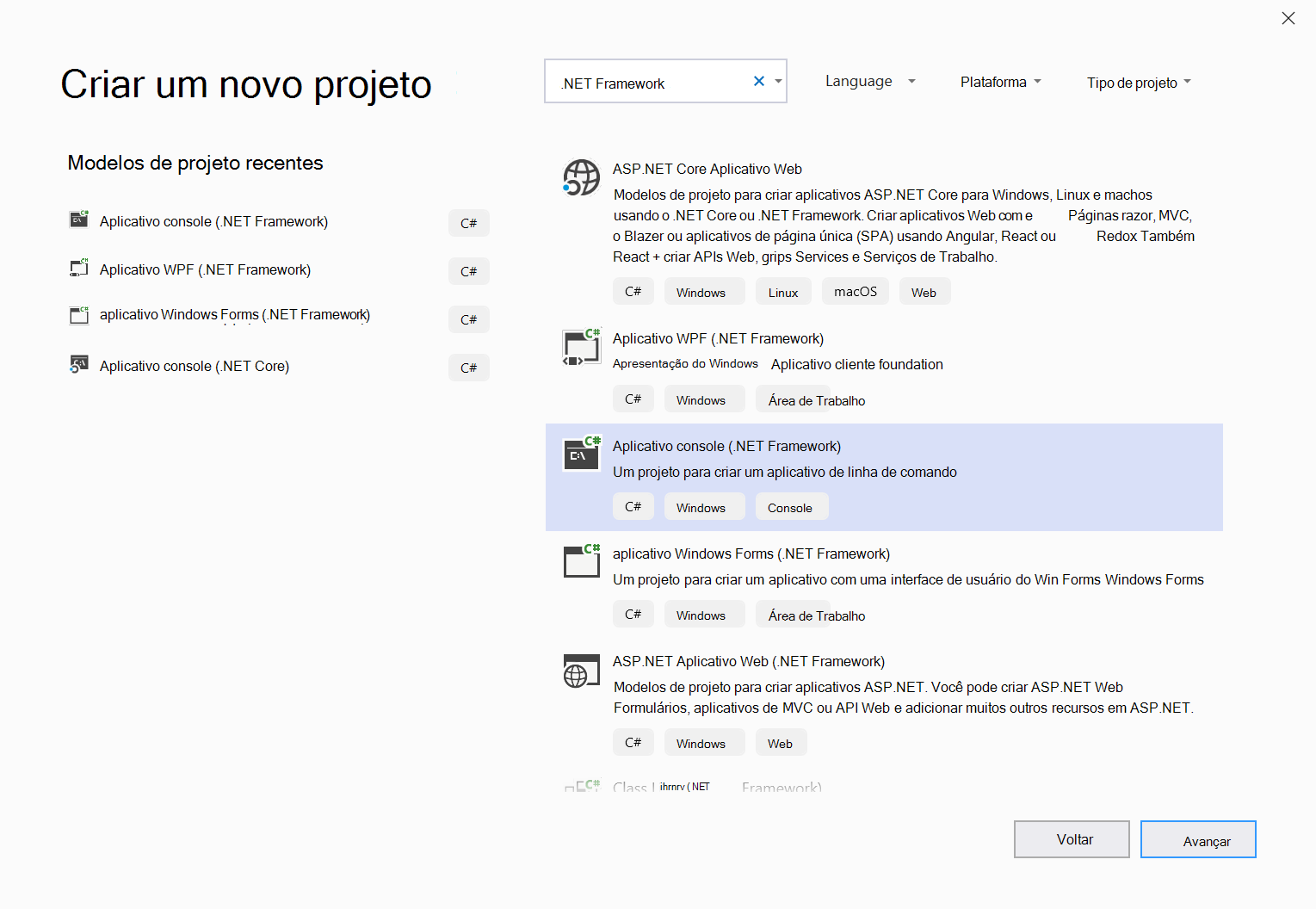Click the ASP.NET Web (.NET Framework) globe icon
The image size is (1316, 909).
[581, 671]
